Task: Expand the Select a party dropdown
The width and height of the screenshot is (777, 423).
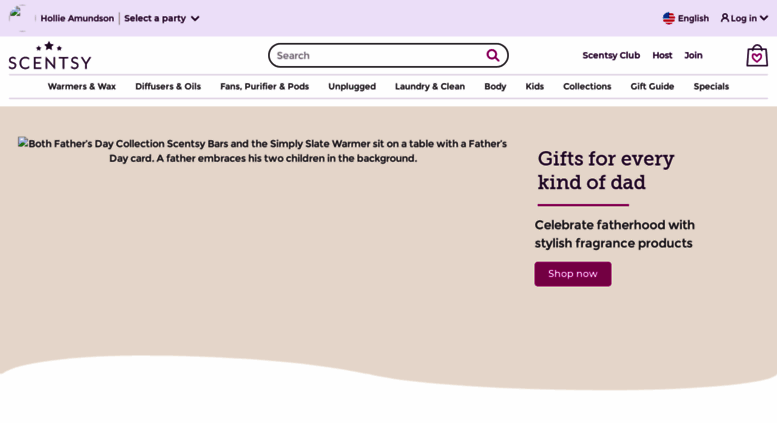Action: pos(162,18)
